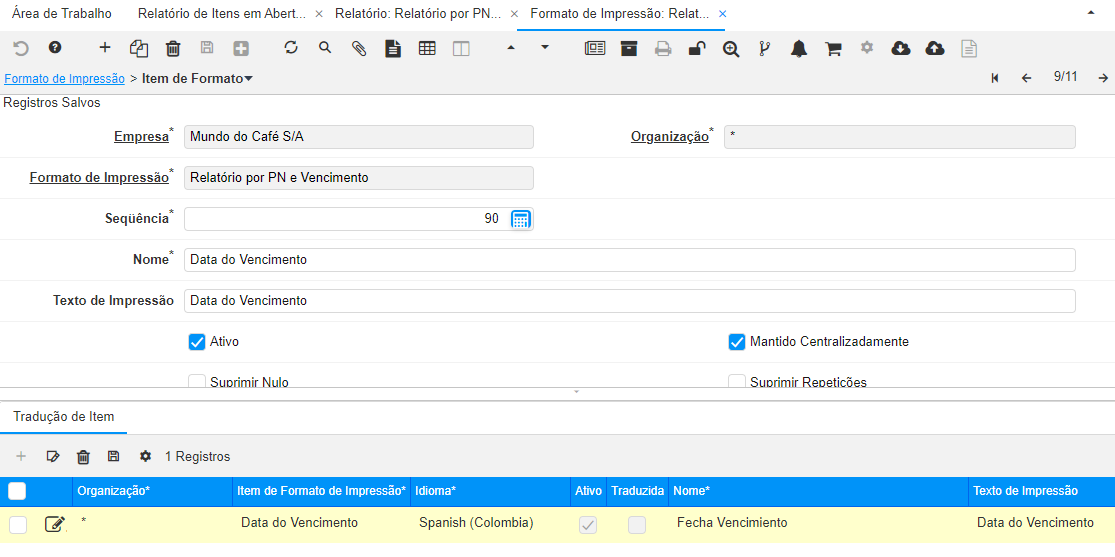Open detail tab gear customize icon
Viewport: 1115px width, 557px height.
146,456
